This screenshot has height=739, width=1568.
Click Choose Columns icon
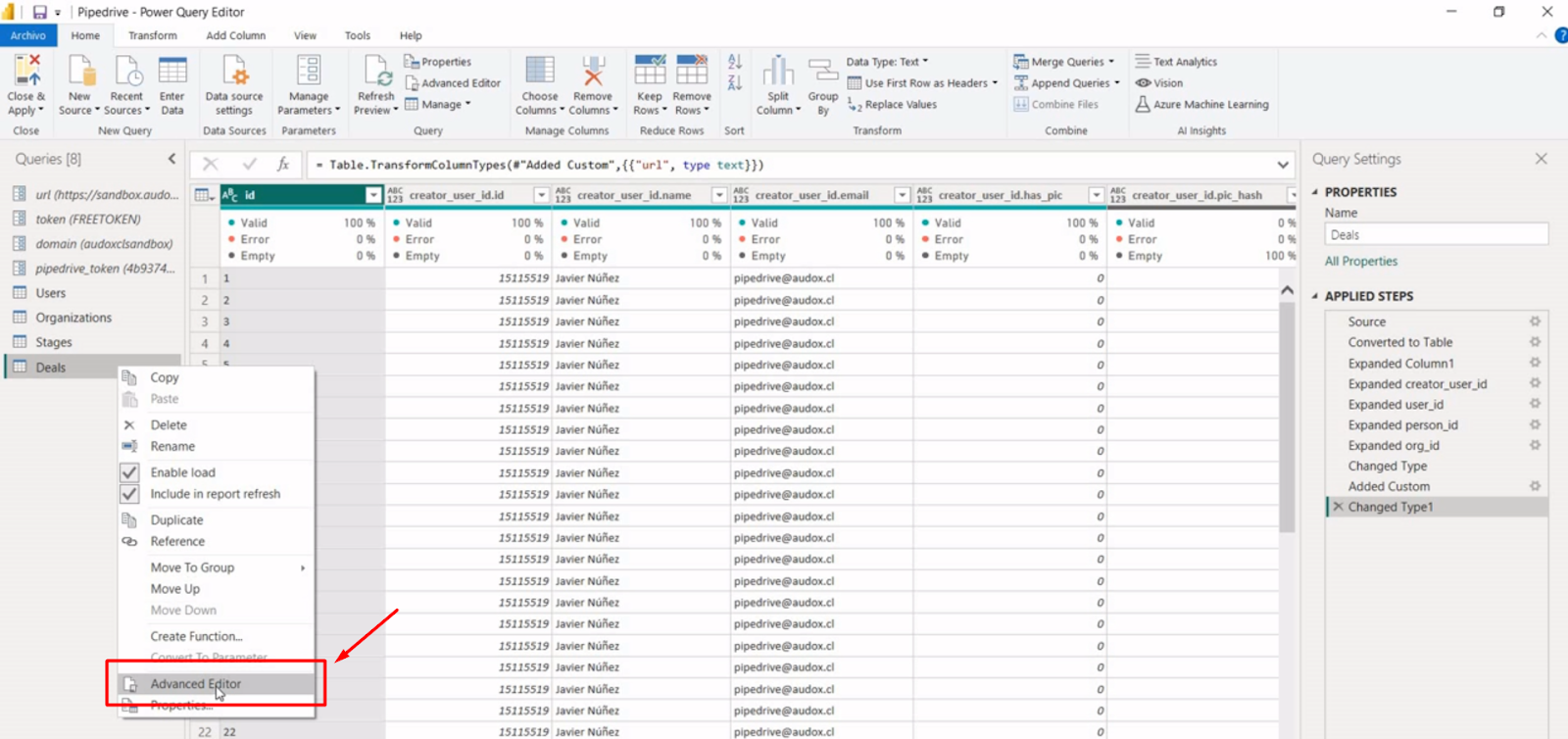(x=540, y=71)
